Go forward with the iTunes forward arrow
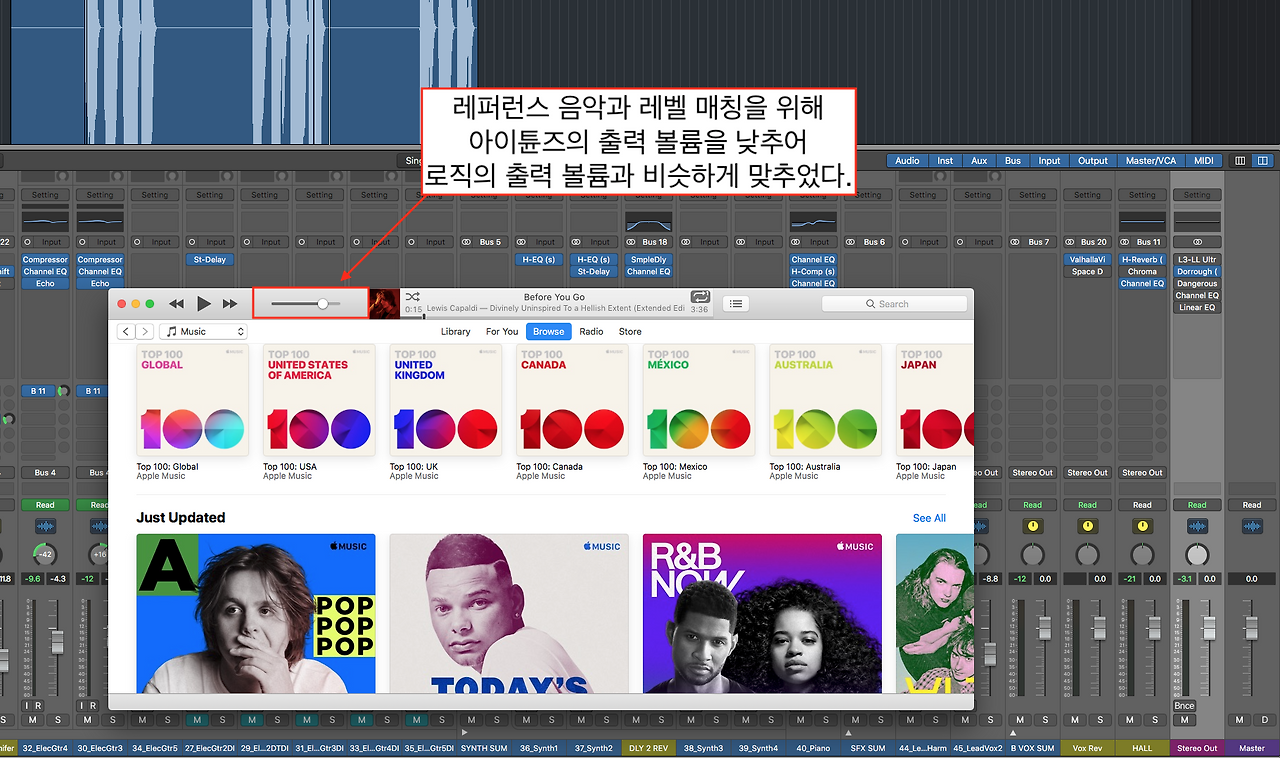 tap(145, 331)
